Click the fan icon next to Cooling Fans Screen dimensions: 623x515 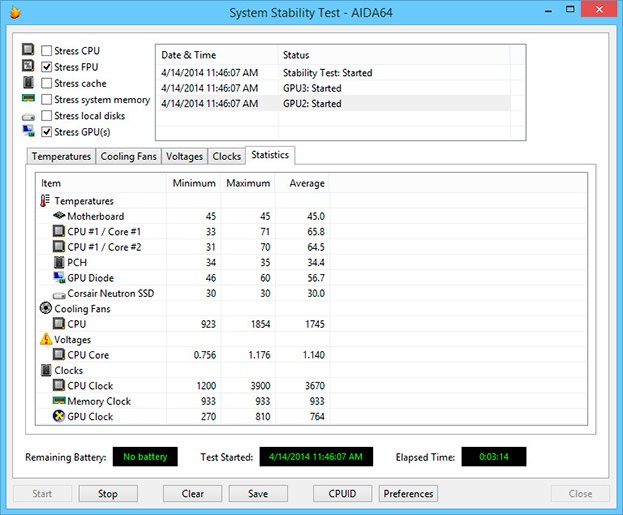pyautogui.click(x=46, y=308)
